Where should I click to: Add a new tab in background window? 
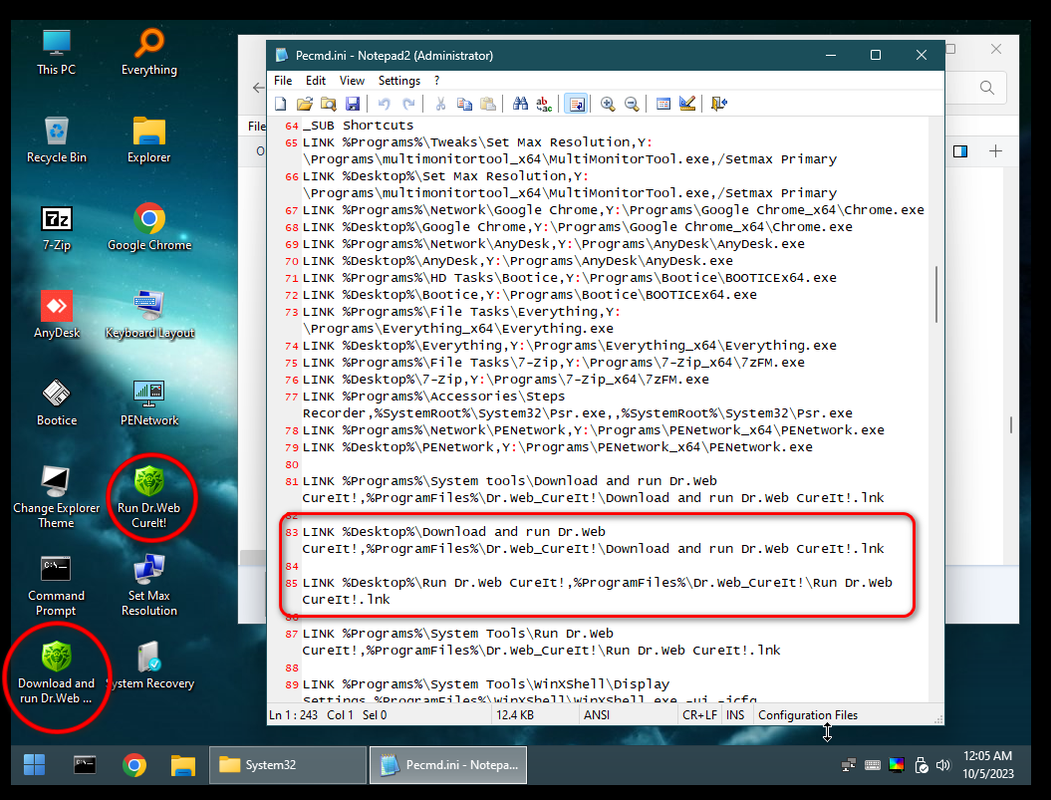(x=995, y=151)
